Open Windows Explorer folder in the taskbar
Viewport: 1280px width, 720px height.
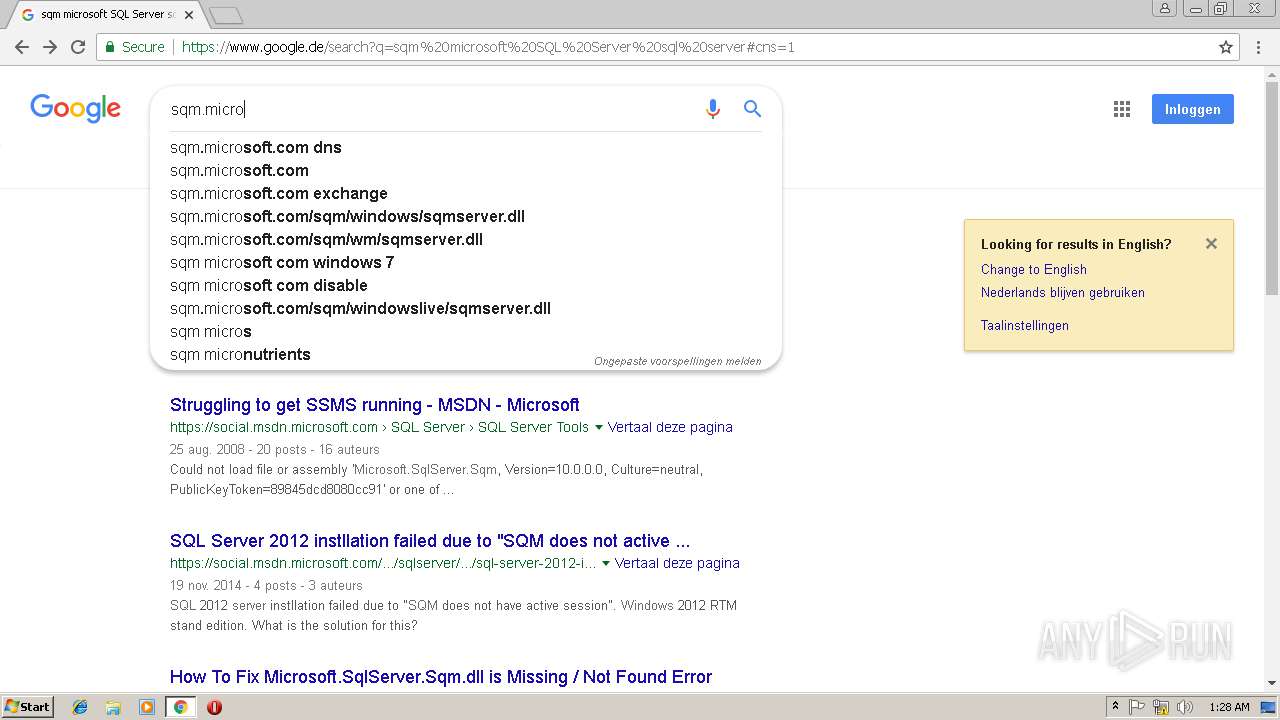point(113,707)
